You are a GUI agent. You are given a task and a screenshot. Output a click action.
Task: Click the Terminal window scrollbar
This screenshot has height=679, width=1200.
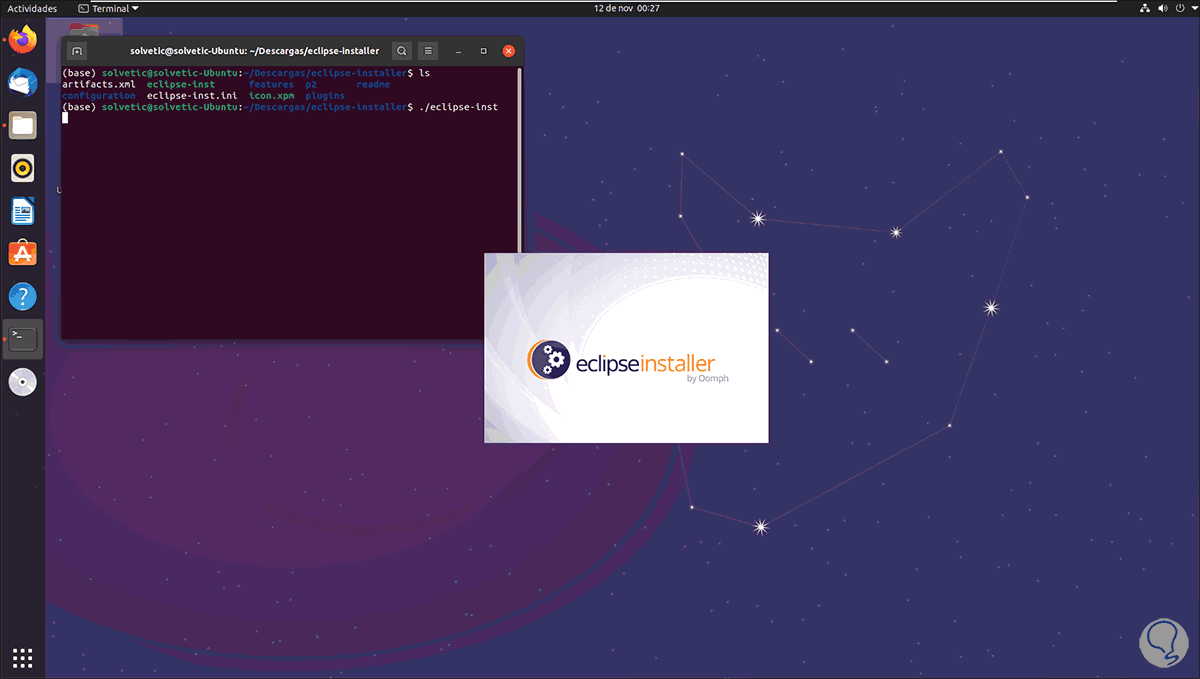coord(519,158)
